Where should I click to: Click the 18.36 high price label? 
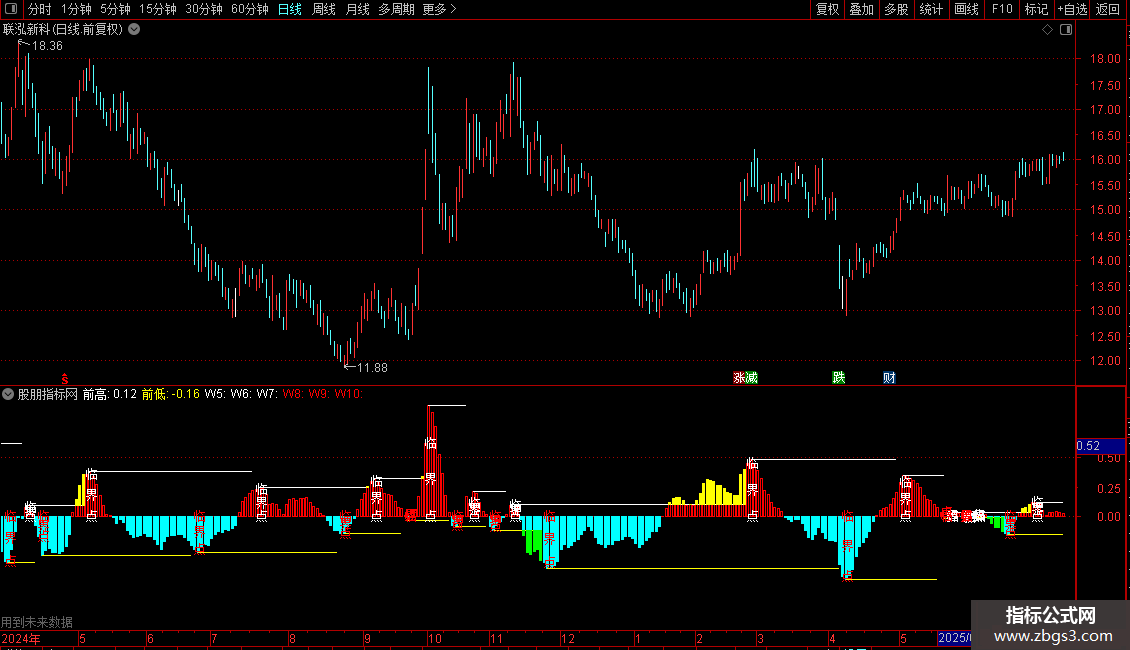(x=47, y=45)
